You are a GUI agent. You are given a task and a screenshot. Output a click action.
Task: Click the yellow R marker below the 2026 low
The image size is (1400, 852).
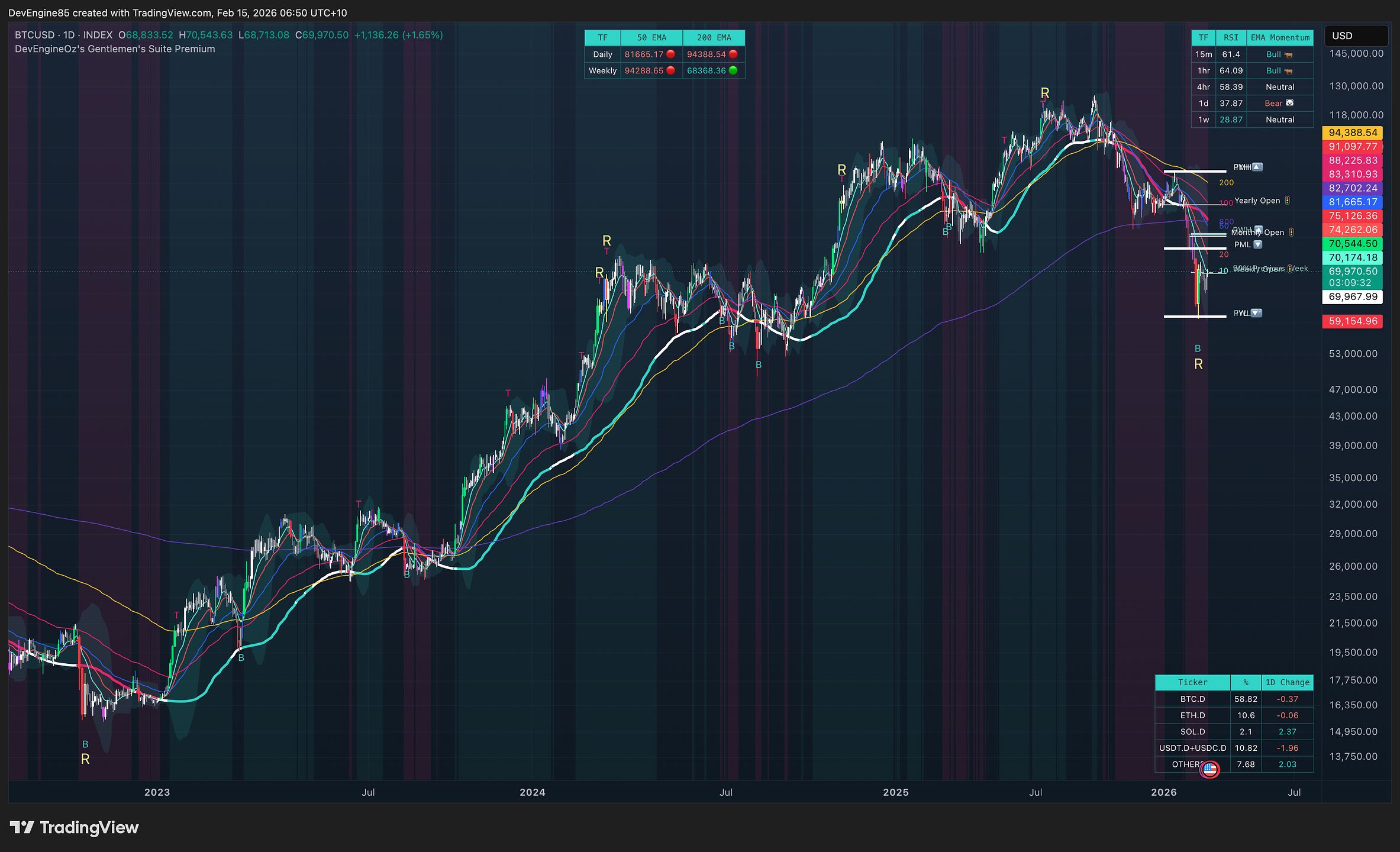pyautogui.click(x=1198, y=364)
